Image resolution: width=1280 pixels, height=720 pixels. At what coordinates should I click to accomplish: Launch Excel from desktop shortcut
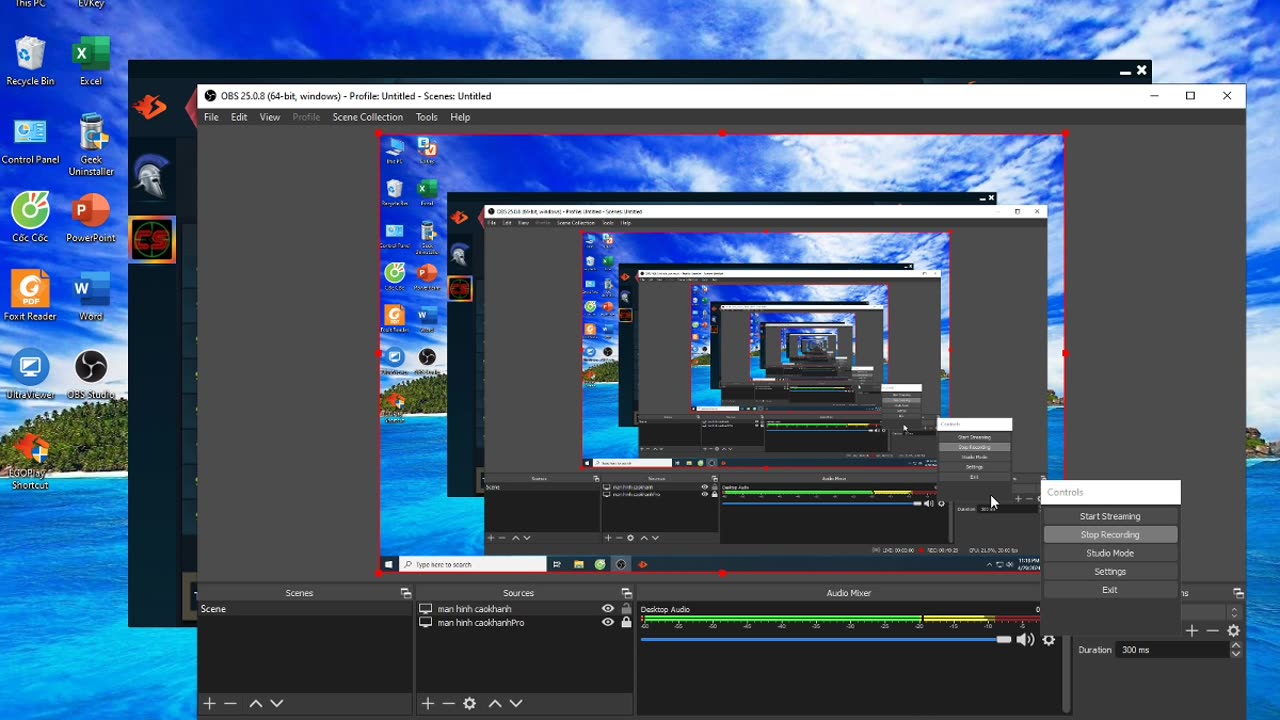point(91,62)
